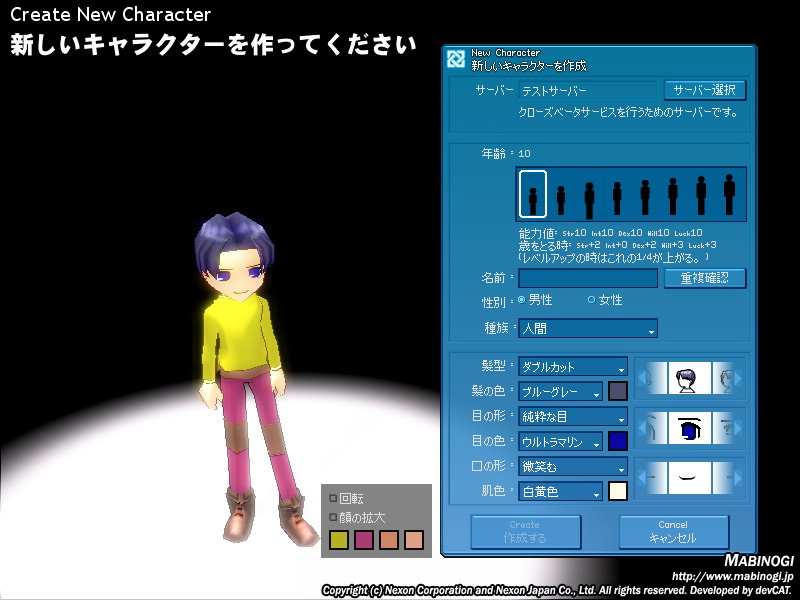The height and width of the screenshot is (600, 800).
Task: Show previous eye shape with left arrow
Action: click(643, 428)
